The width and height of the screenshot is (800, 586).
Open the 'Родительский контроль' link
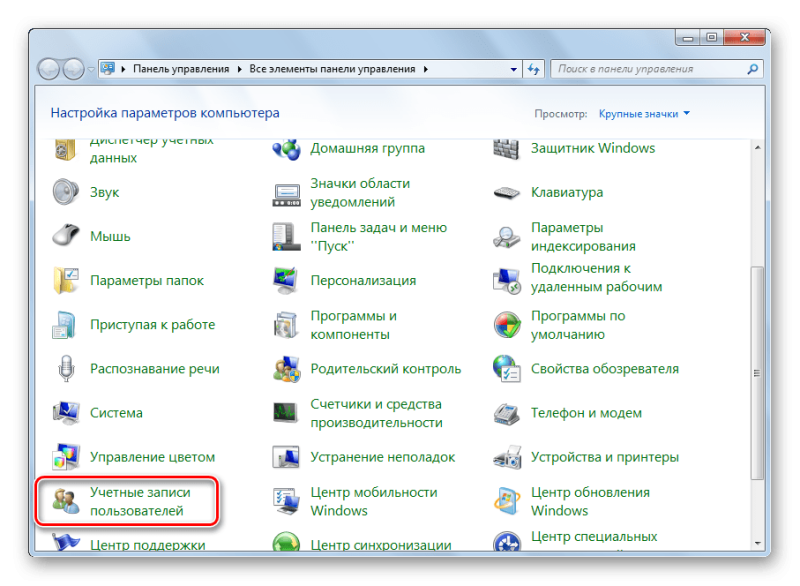(386, 369)
